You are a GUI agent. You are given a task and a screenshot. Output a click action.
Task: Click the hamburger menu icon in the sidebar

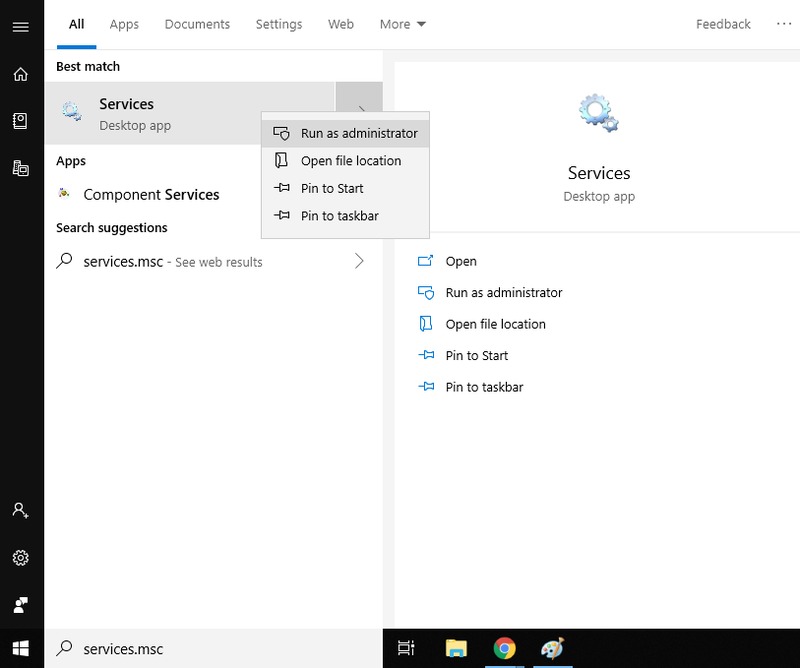(20, 27)
